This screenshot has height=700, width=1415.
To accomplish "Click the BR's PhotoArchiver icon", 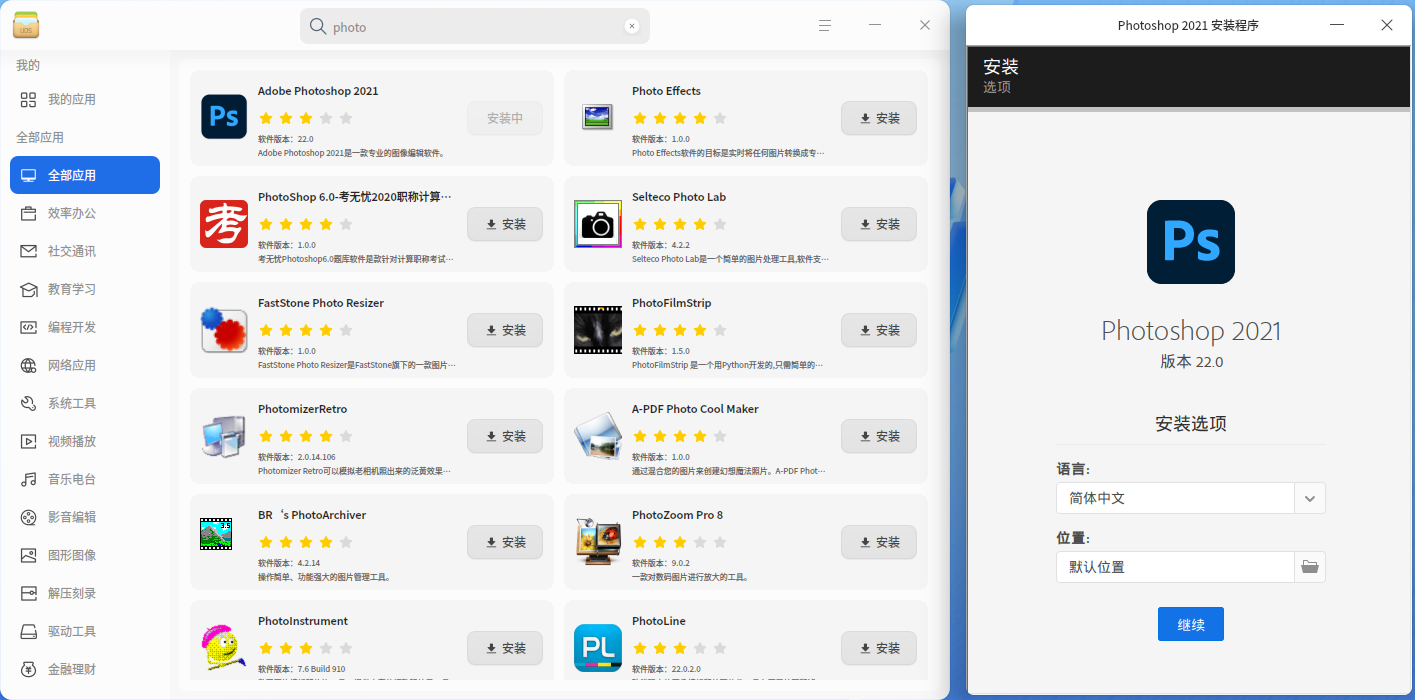I will (216, 534).
